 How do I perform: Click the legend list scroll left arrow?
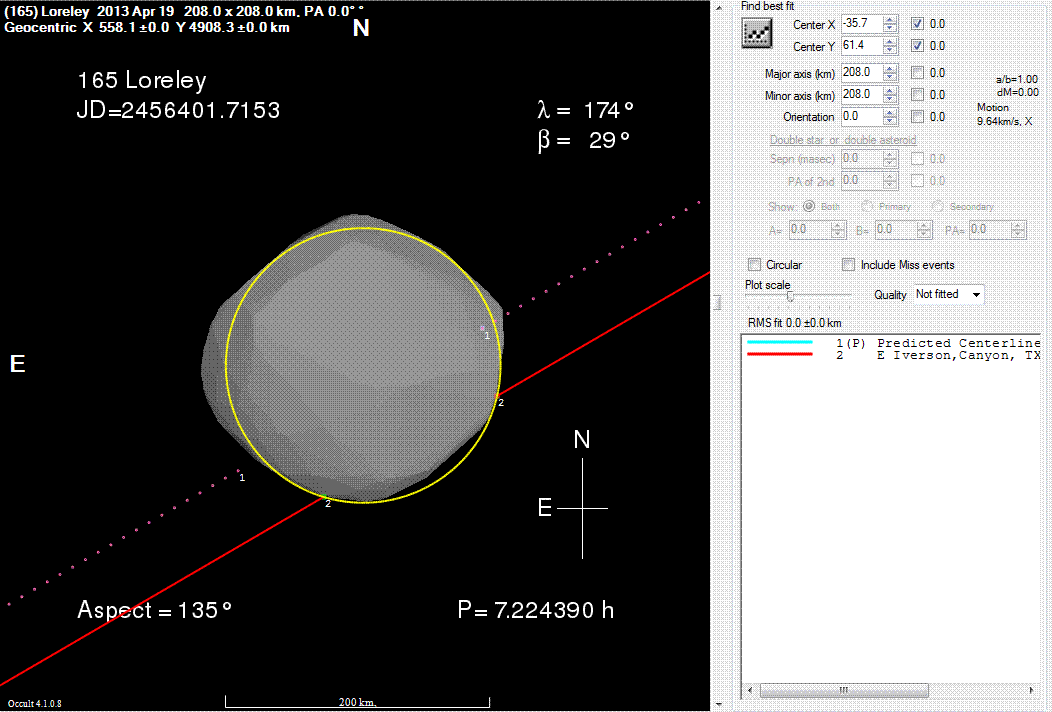(x=750, y=690)
